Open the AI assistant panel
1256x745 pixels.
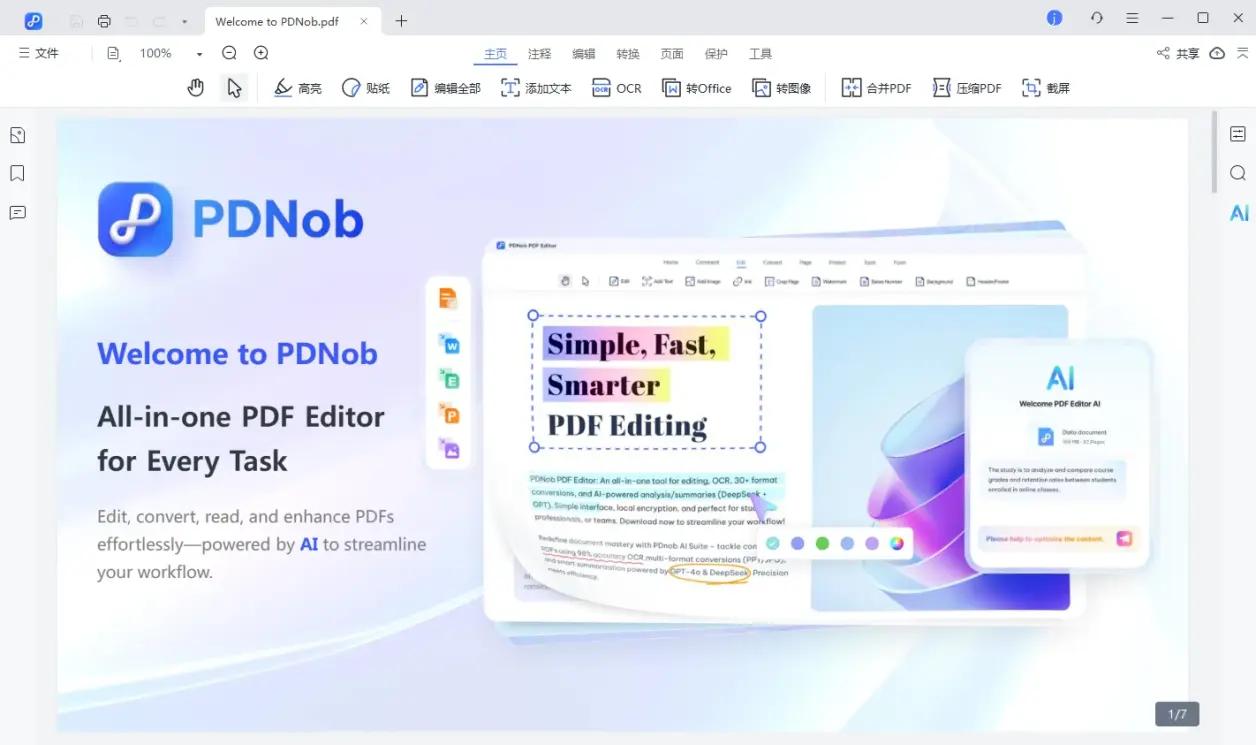1238,212
